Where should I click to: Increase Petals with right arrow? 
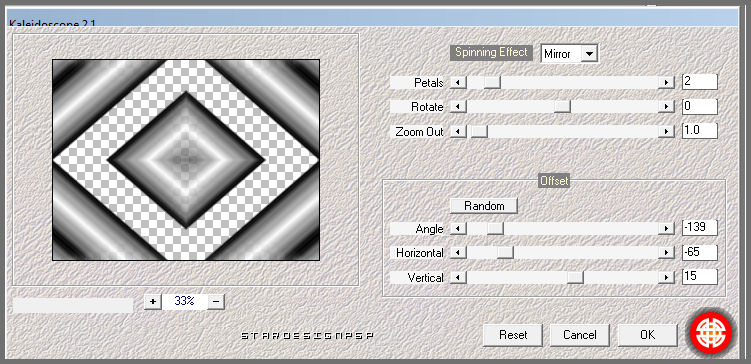[666, 83]
